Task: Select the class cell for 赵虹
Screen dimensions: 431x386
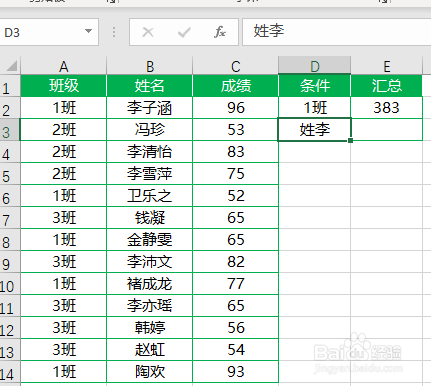Action: coord(63,350)
